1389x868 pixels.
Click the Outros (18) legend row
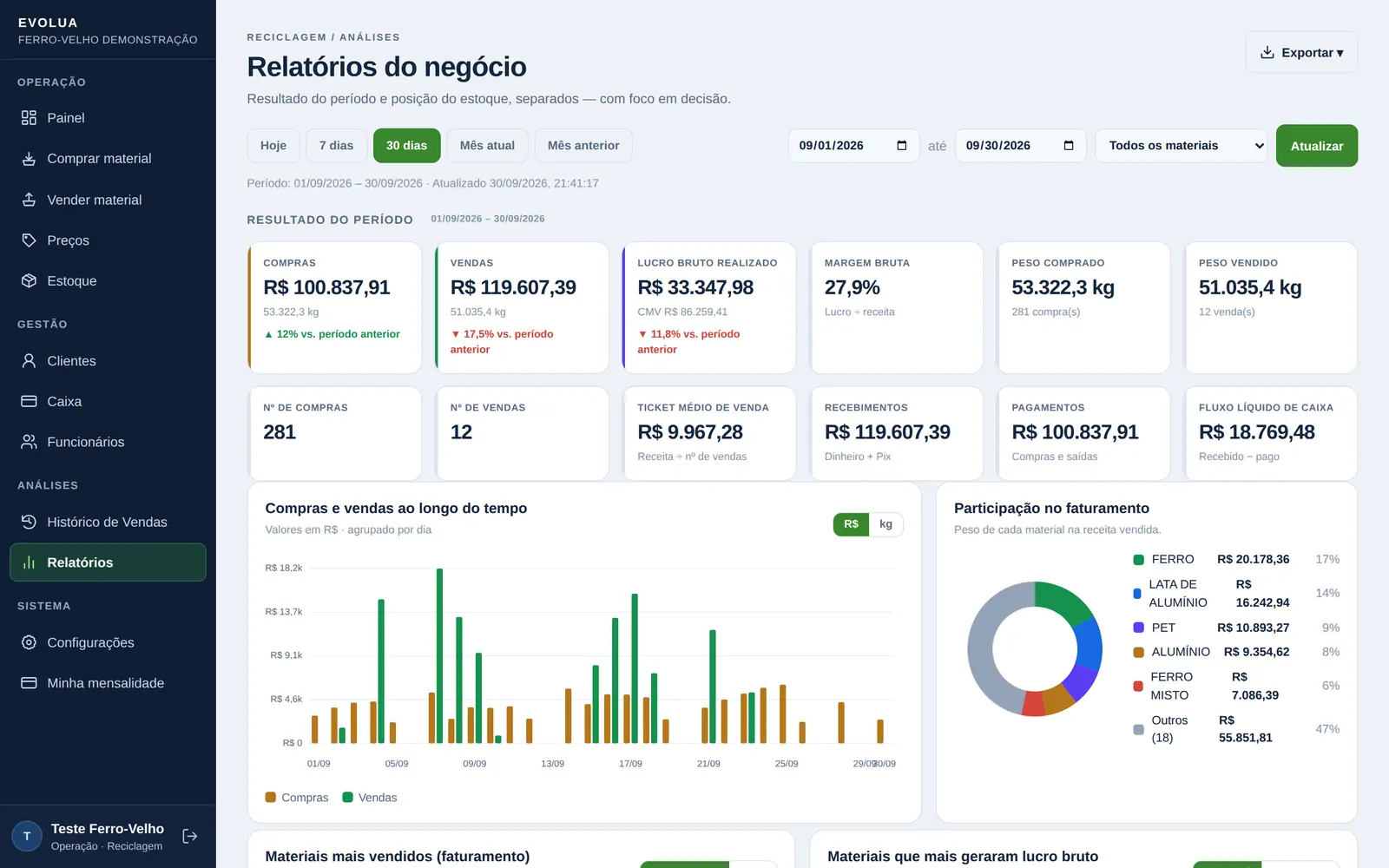pos(1236,729)
